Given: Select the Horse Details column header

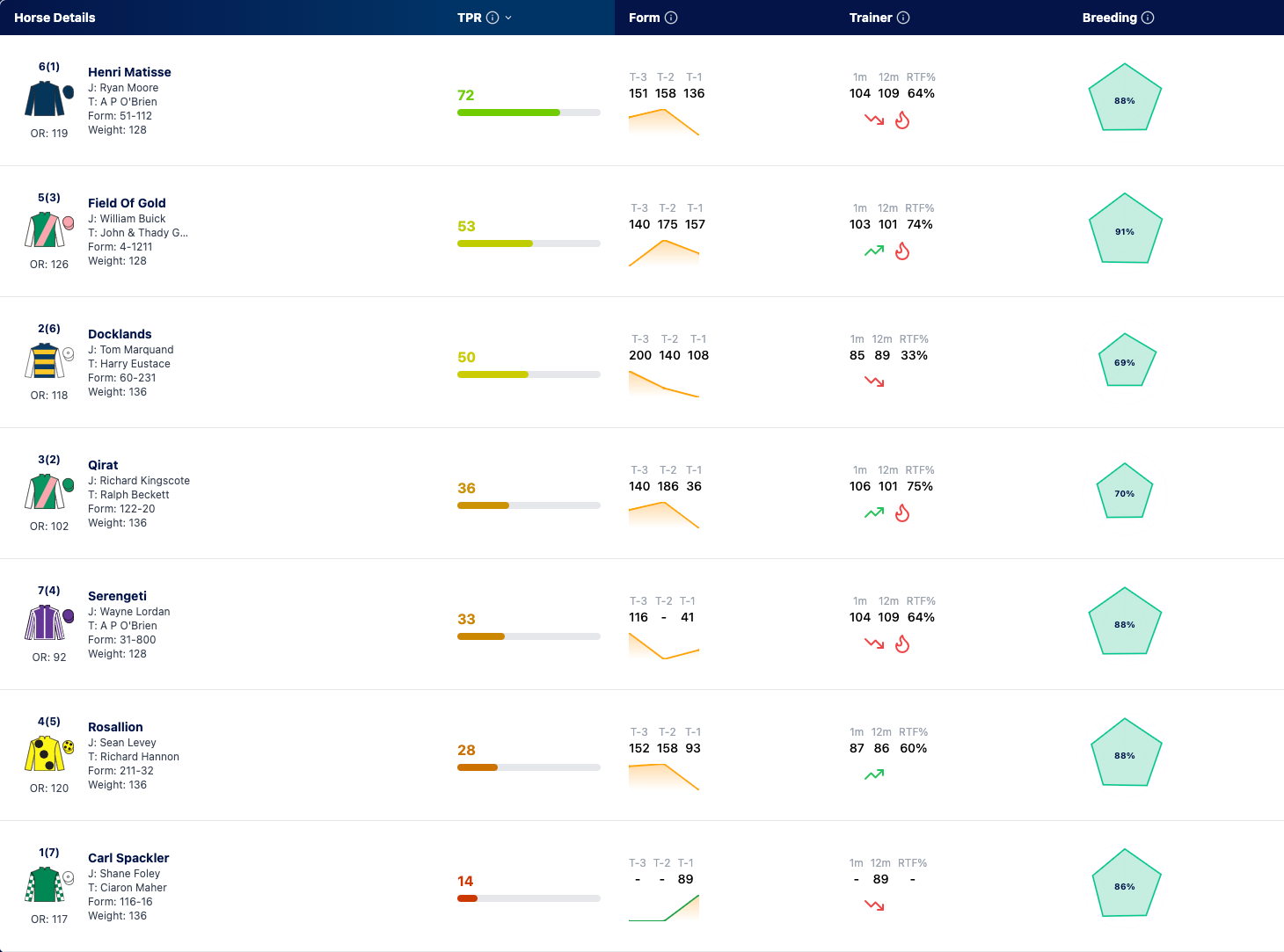Looking at the screenshot, I should (55, 18).
